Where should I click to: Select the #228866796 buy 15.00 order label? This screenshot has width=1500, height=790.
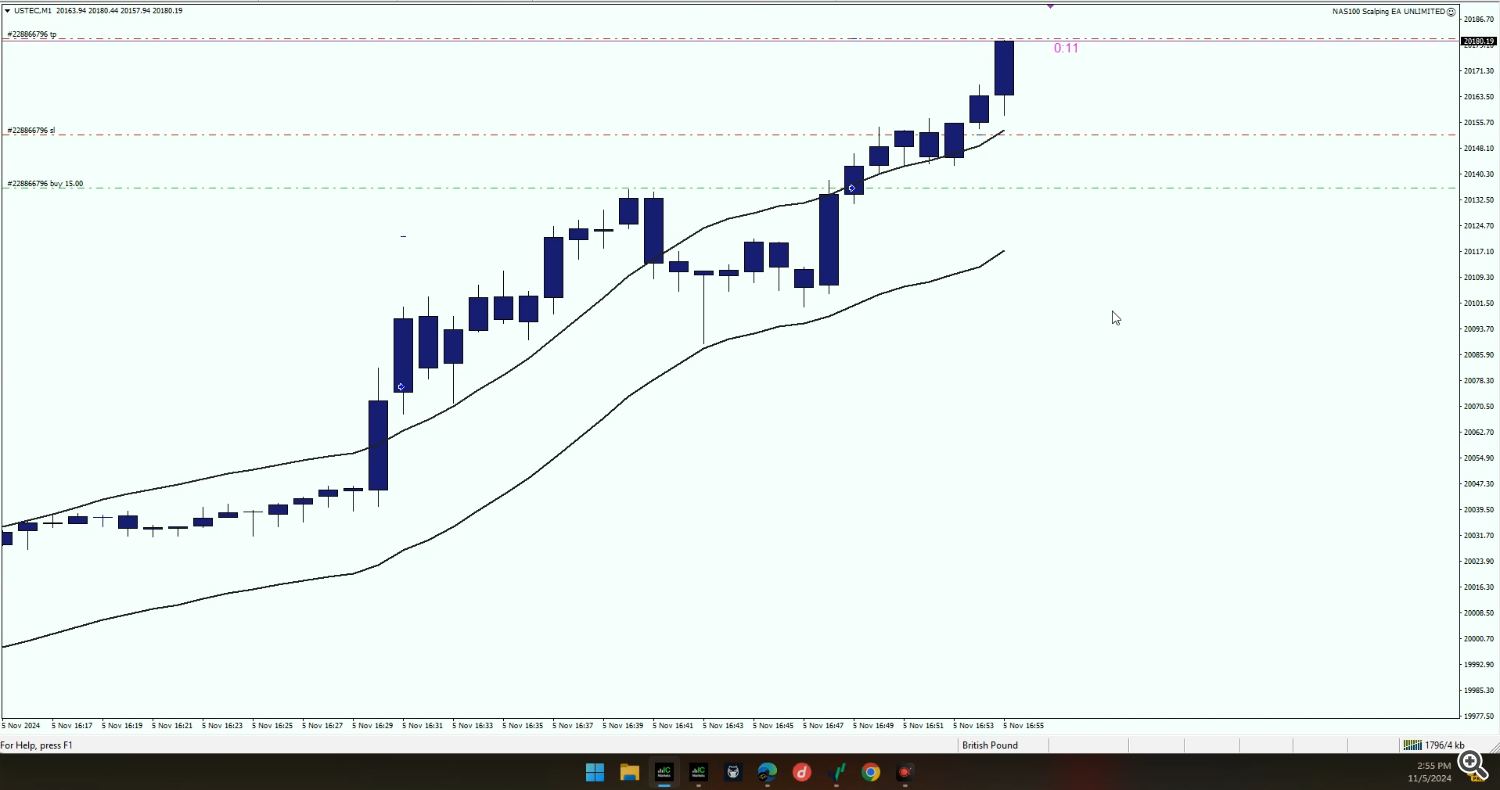tap(45, 184)
